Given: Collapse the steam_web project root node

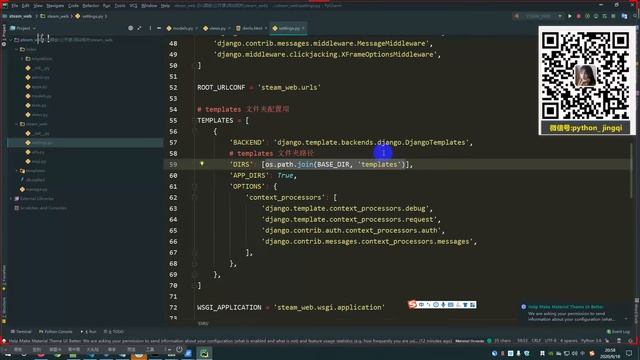Looking at the screenshot, I should (11, 40).
